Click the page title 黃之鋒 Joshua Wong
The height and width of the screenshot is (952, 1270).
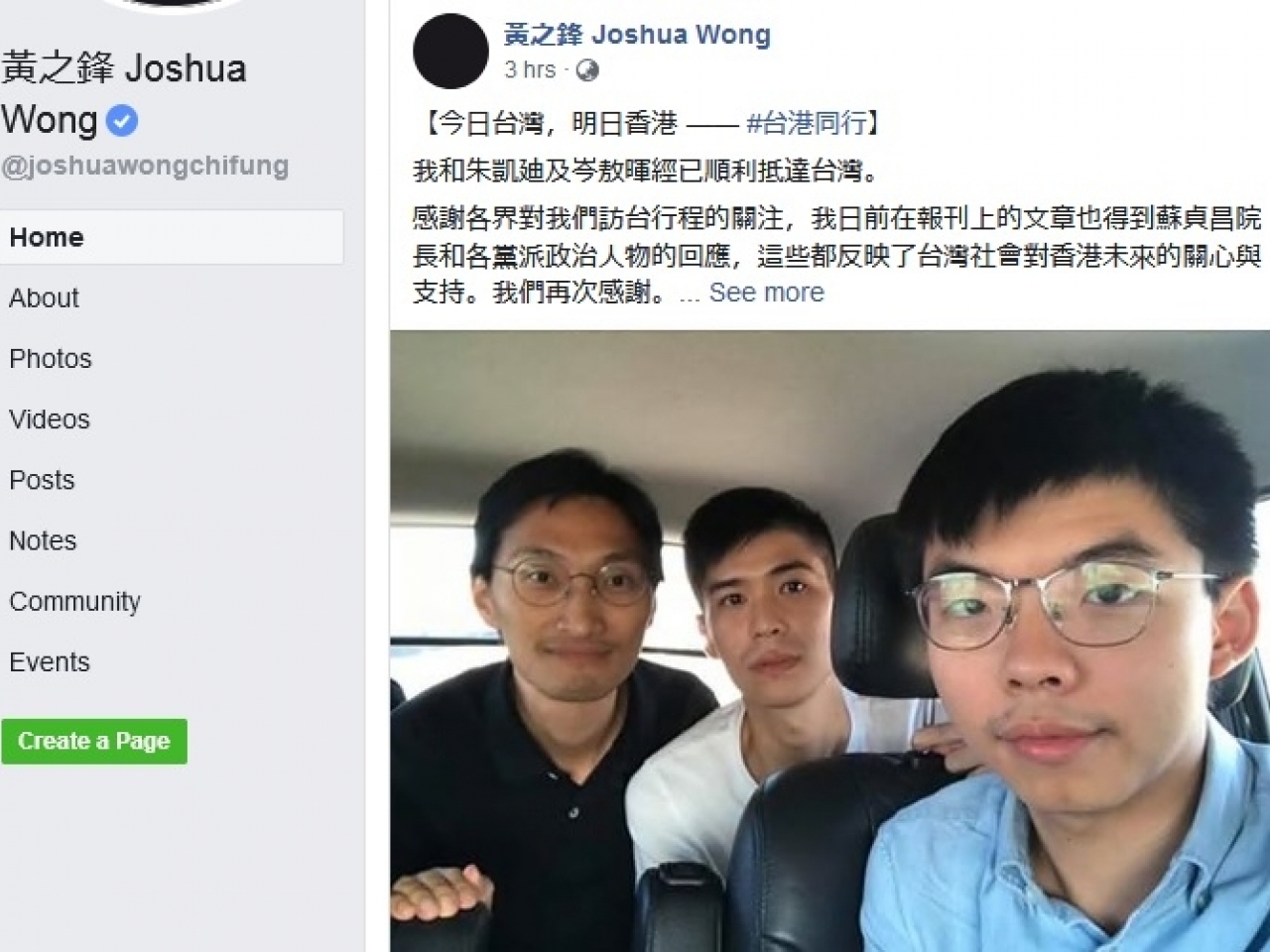point(124,93)
